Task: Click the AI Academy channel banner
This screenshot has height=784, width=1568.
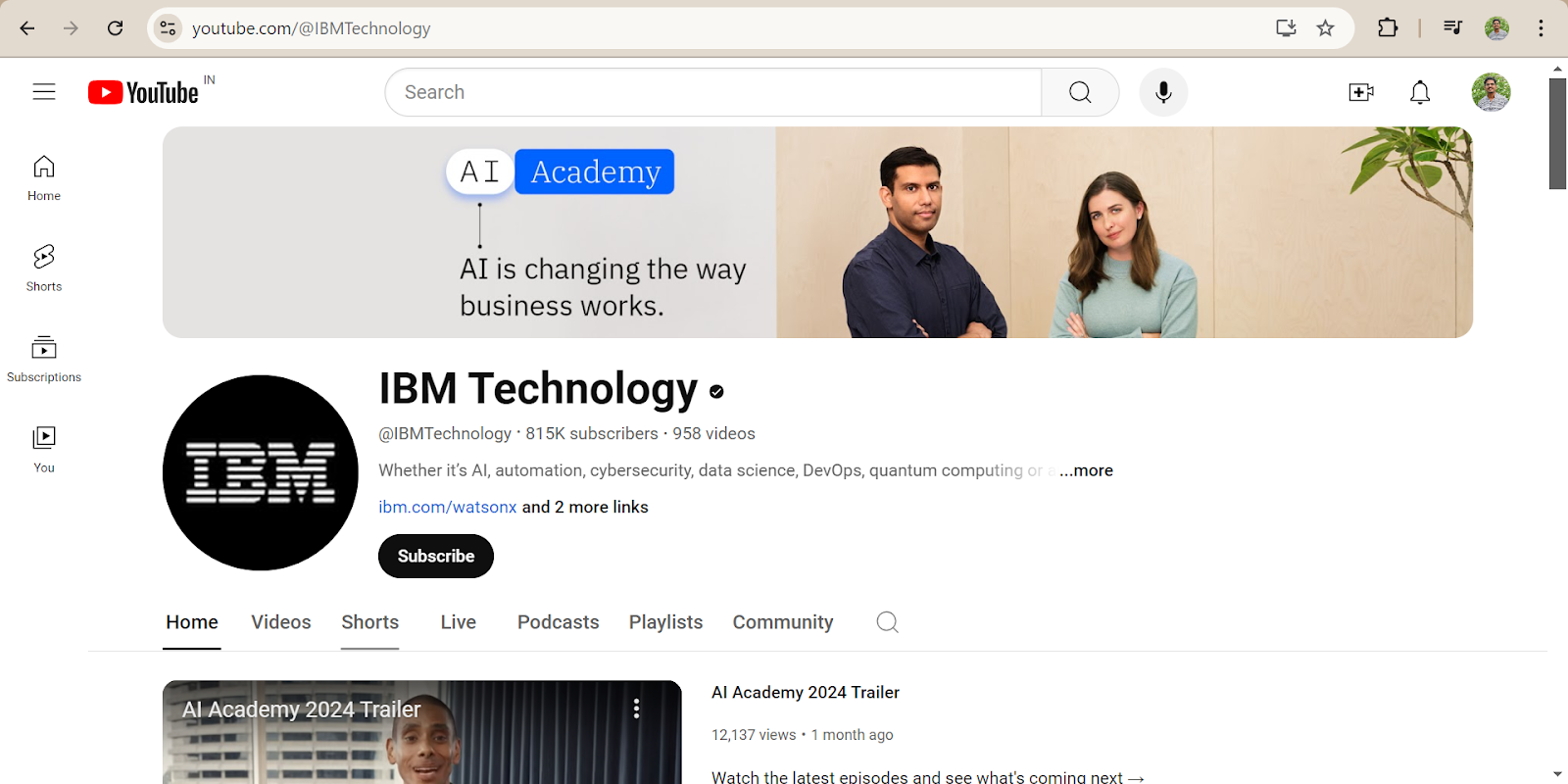Action: pos(817,232)
